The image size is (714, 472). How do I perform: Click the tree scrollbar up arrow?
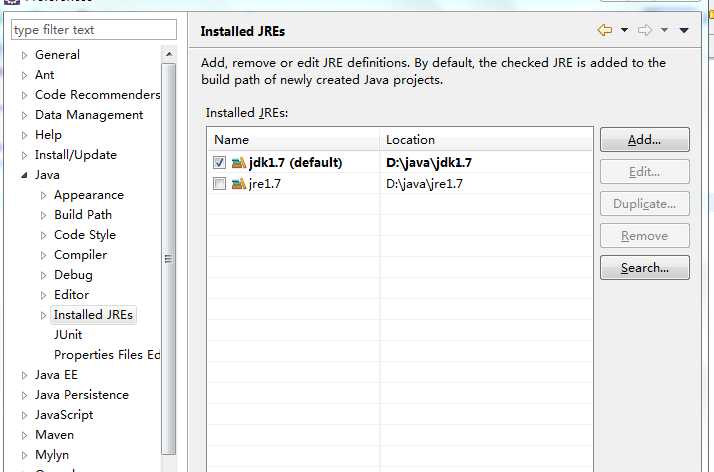(x=169, y=54)
